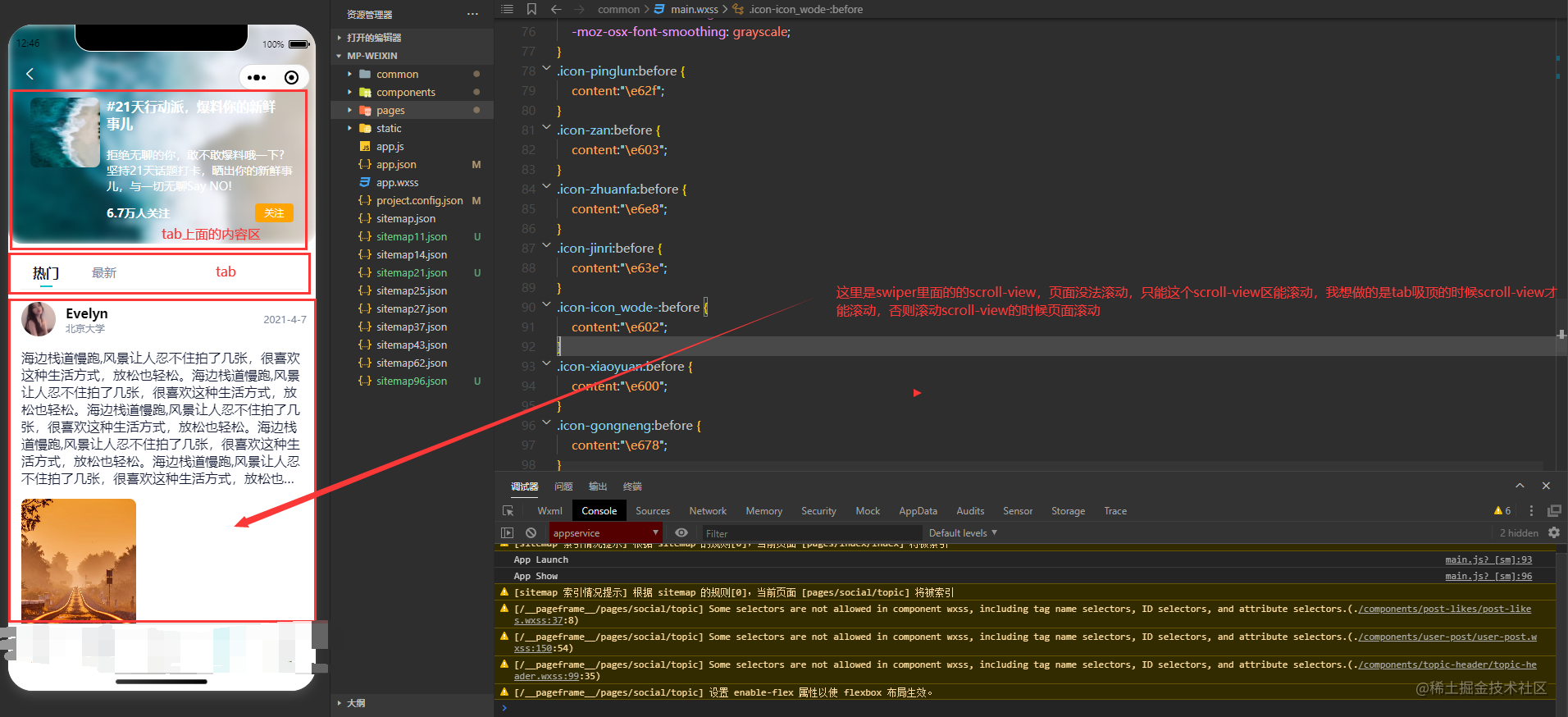Toggle the outline list icon above editor
The image size is (1568, 717).
(x=508, y=9)
